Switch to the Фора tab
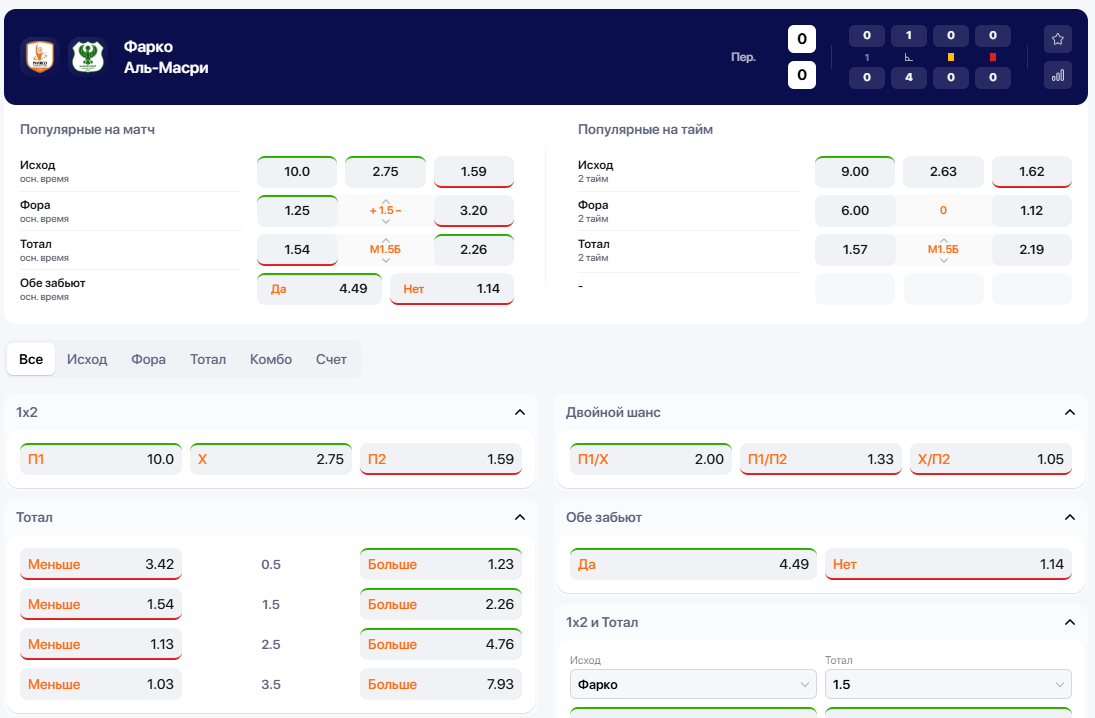1095x718 pixels. 148,359
